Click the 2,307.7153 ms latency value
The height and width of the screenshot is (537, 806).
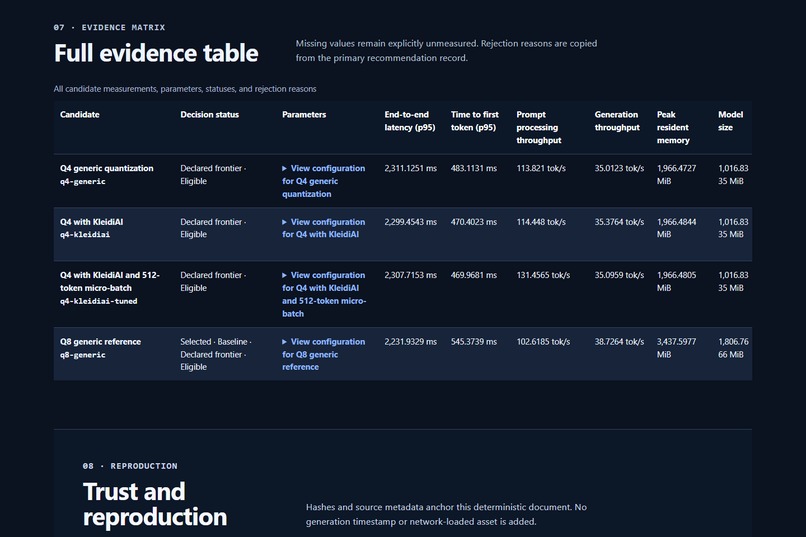[x=410, y=275]
